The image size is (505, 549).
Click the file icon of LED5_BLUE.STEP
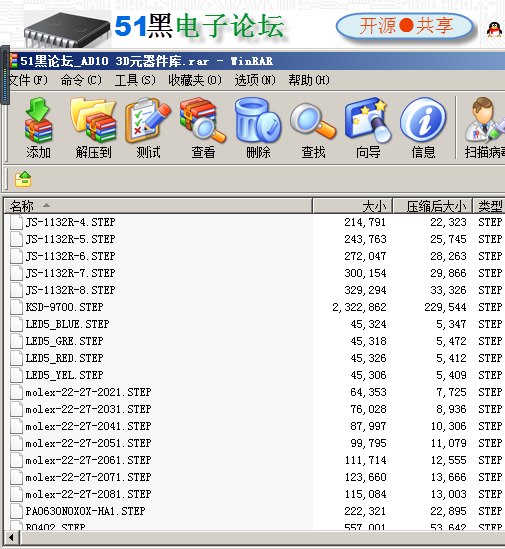pos(16,324)
